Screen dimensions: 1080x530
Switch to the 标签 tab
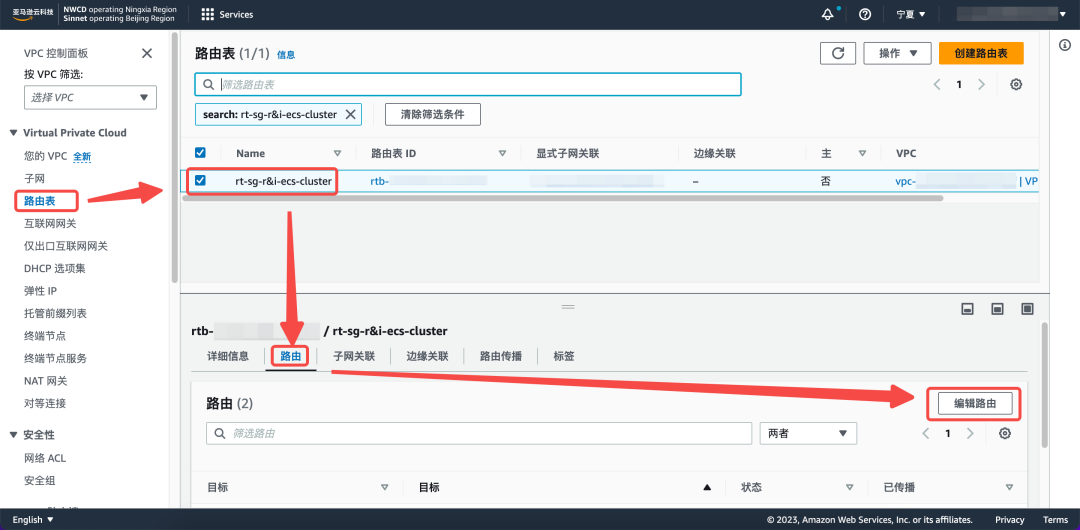pyautogui.click(x=564, y=356)
